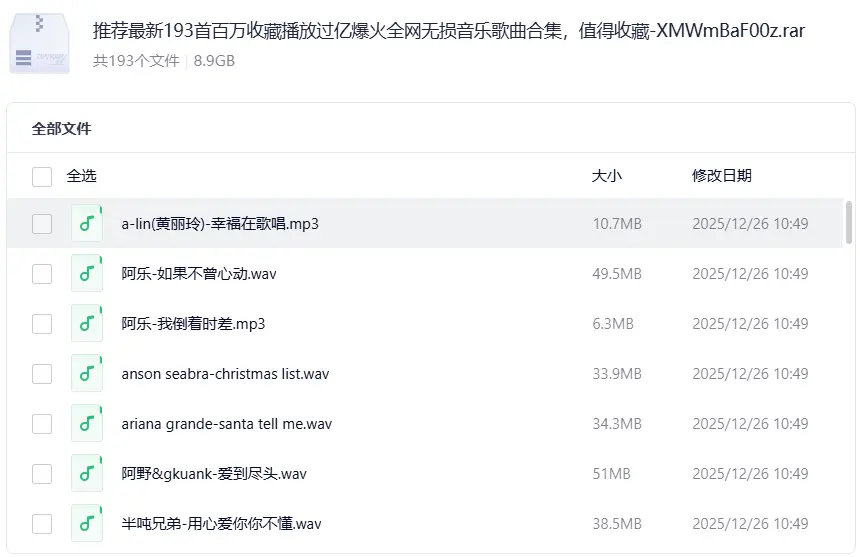The image size is (860, 557).
Task: Click the date of christmas list.wav row
Action: pos(750,374)
